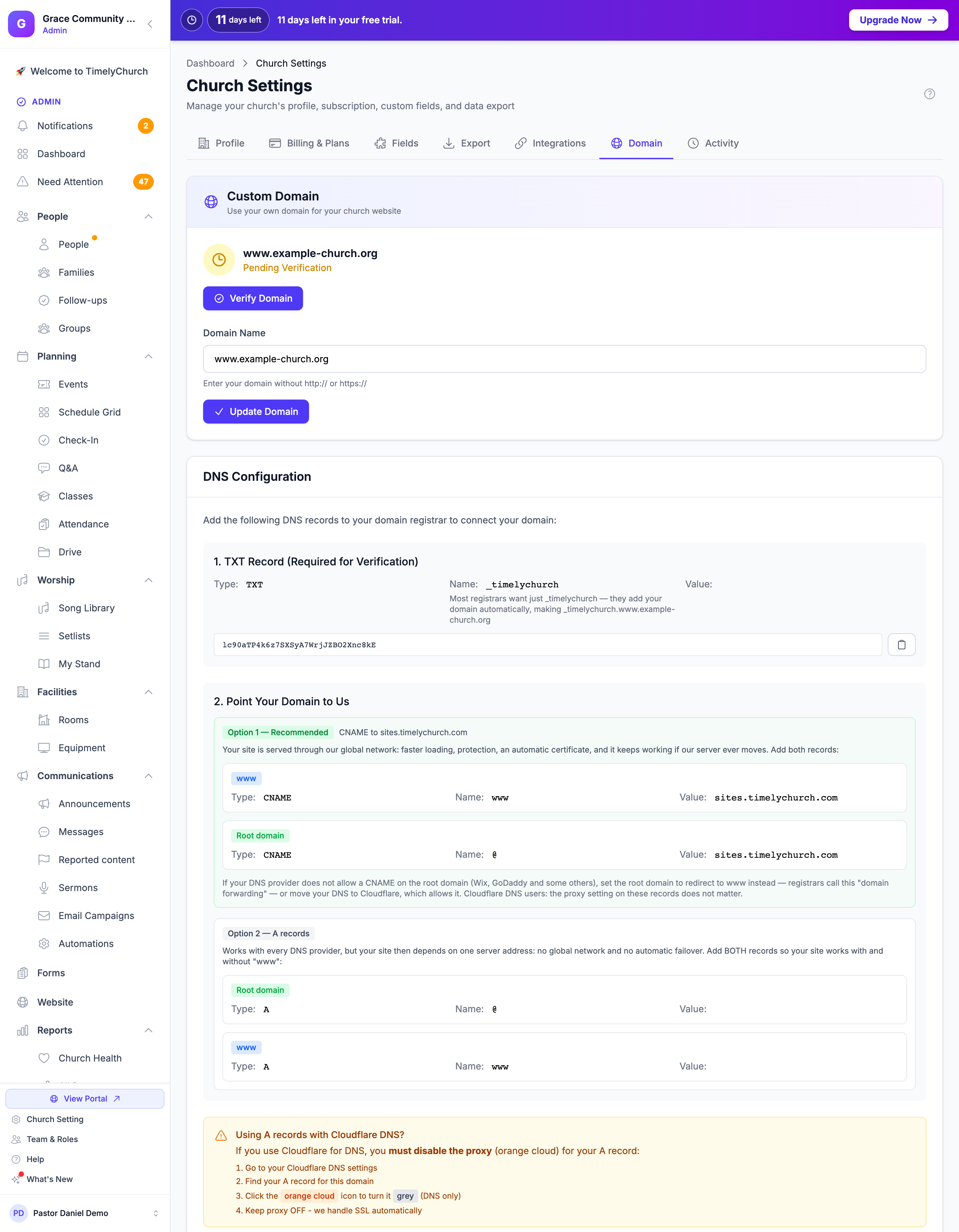
Task: Click the trial clock icon in banner
Action: [x=192, y=20]
